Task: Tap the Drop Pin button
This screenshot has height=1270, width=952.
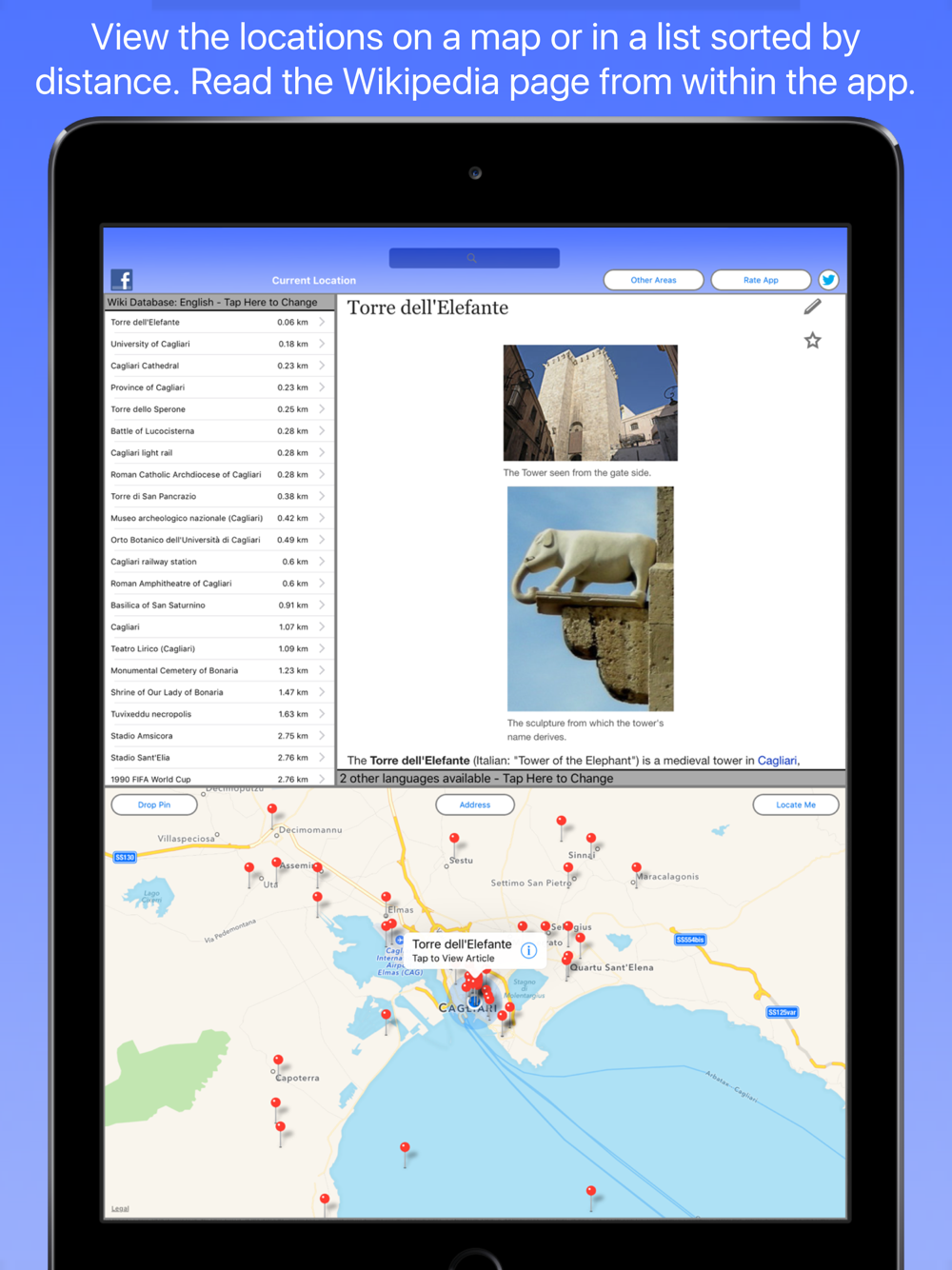Action: pyautogui.click(x=154, y=804)
